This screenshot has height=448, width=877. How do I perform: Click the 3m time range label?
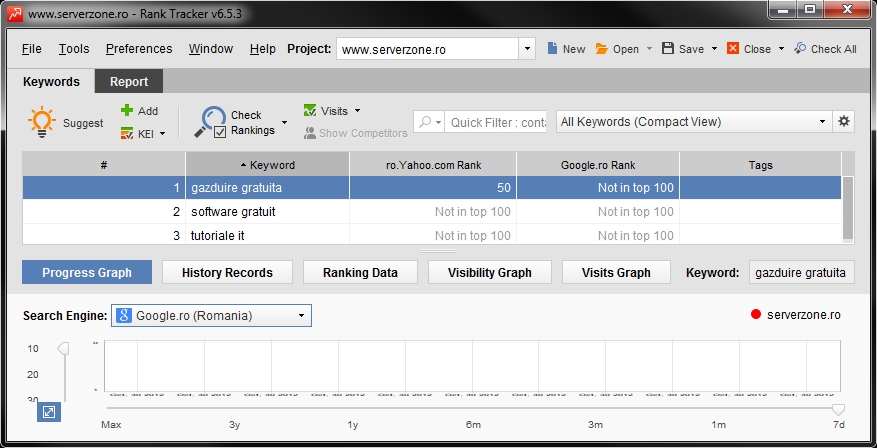coord(595,425)
